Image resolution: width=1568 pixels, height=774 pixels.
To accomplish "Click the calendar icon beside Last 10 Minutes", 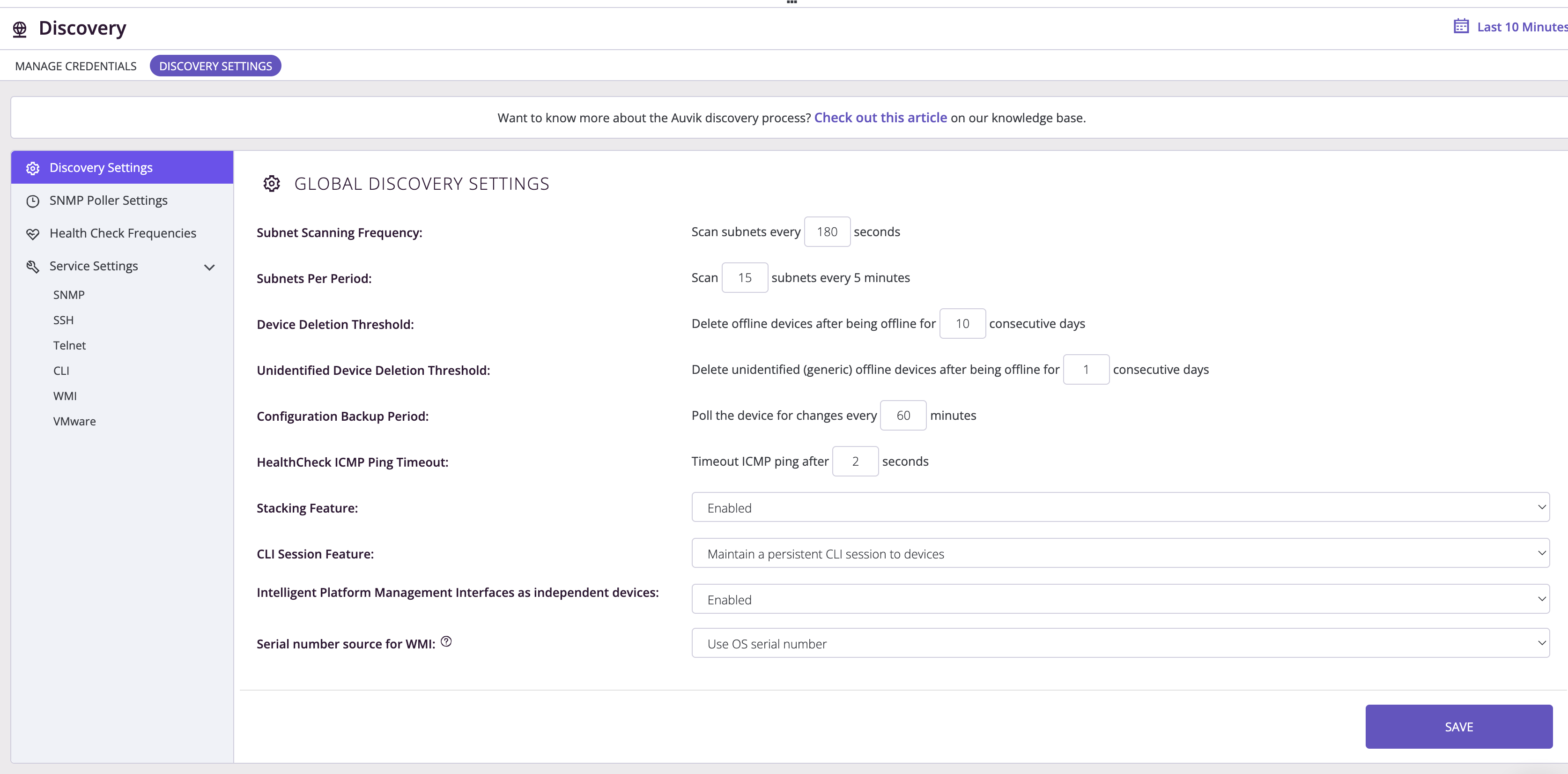I will pos(1461,26).
